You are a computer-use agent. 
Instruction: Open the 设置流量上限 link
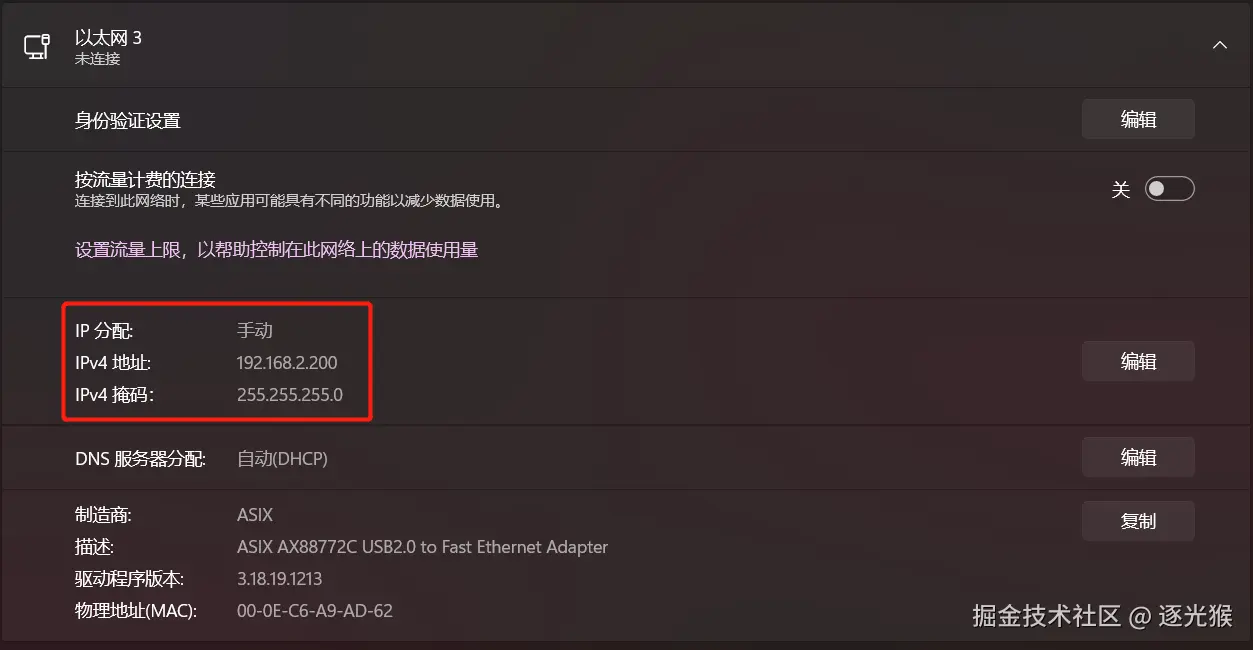point(277,250)
